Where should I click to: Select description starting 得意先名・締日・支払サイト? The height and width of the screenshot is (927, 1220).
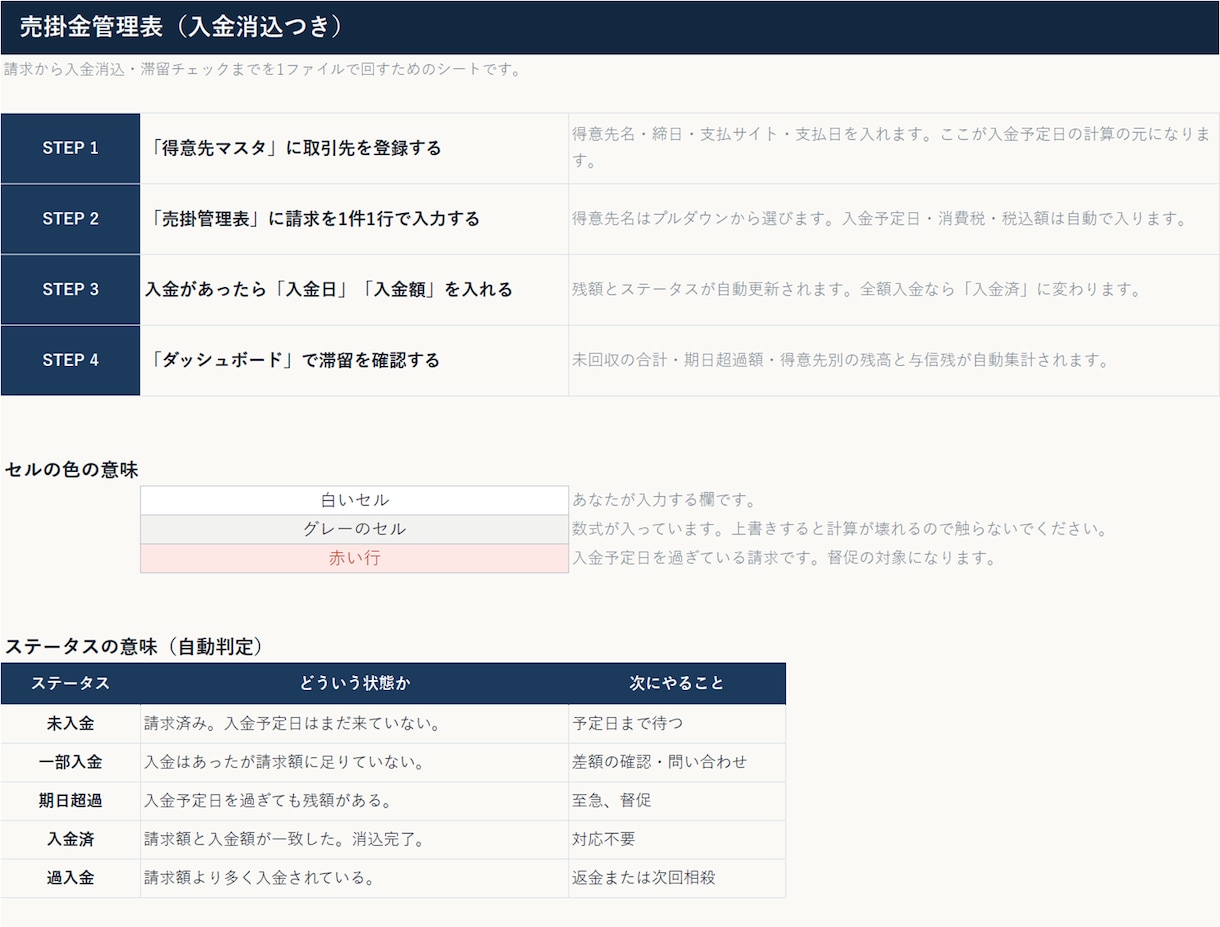tap(894, 148)
